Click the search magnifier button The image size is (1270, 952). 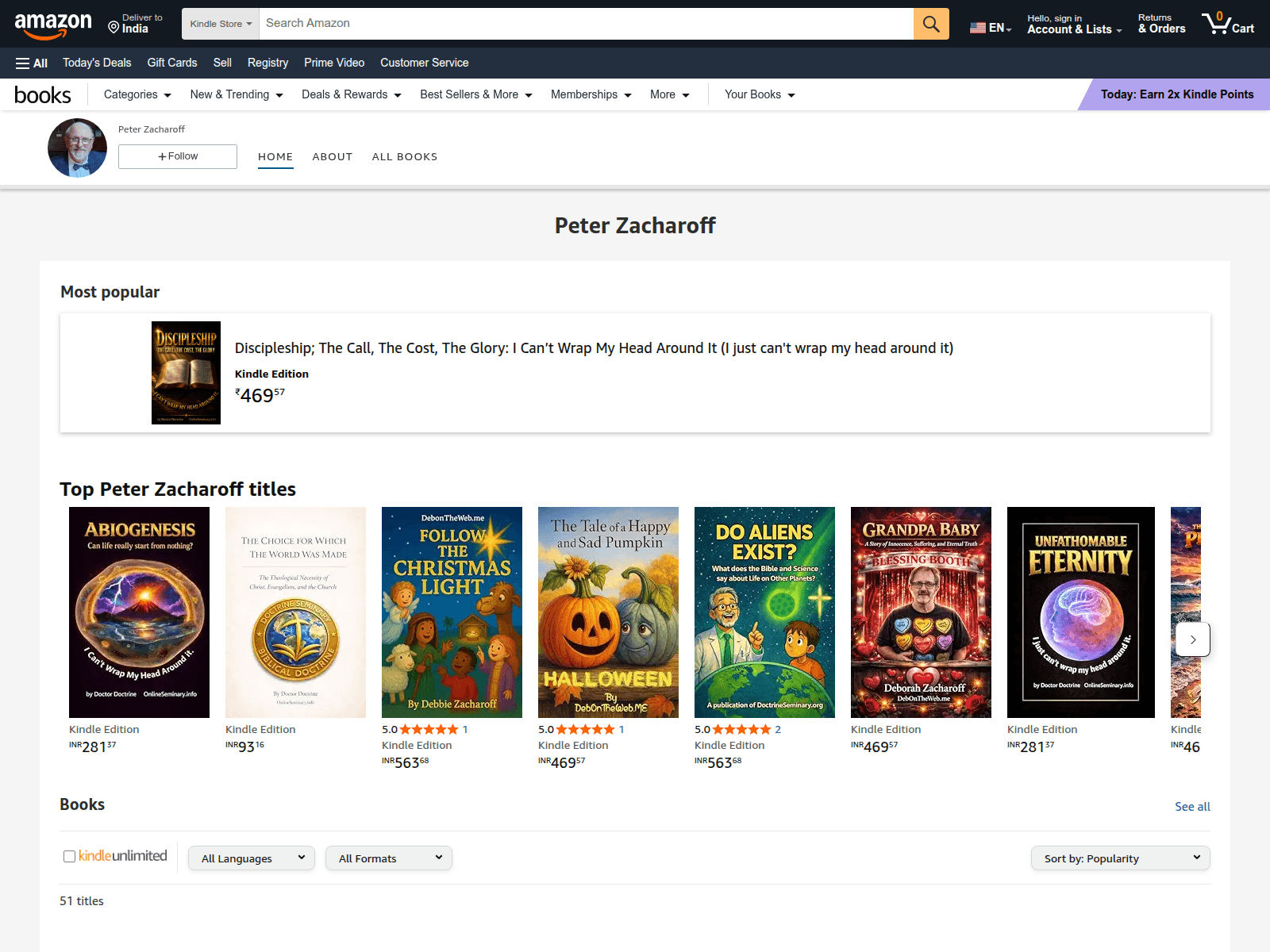click(x=931, y=24)
